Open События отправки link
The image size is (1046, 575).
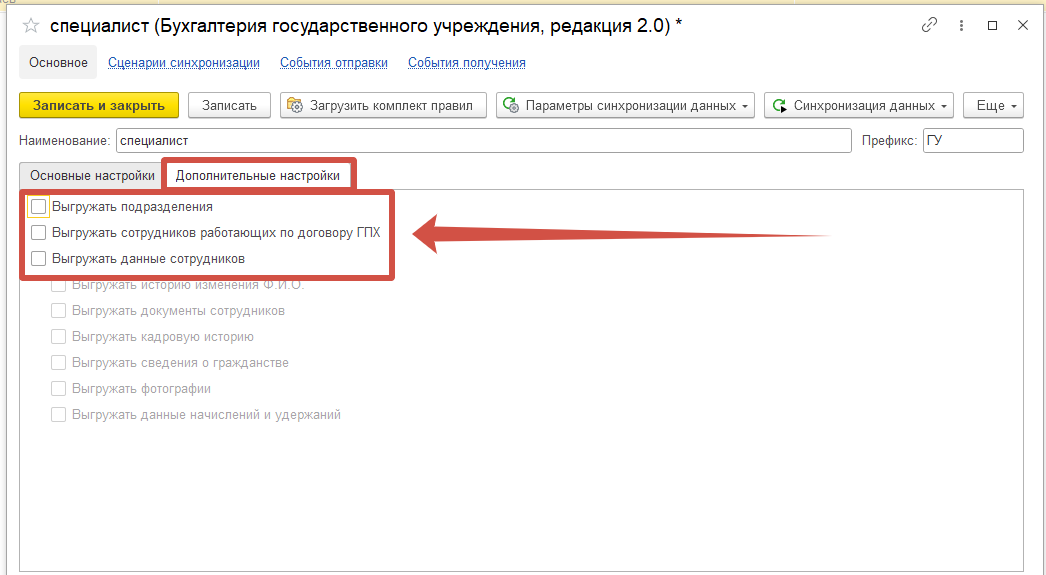point(334,63)
